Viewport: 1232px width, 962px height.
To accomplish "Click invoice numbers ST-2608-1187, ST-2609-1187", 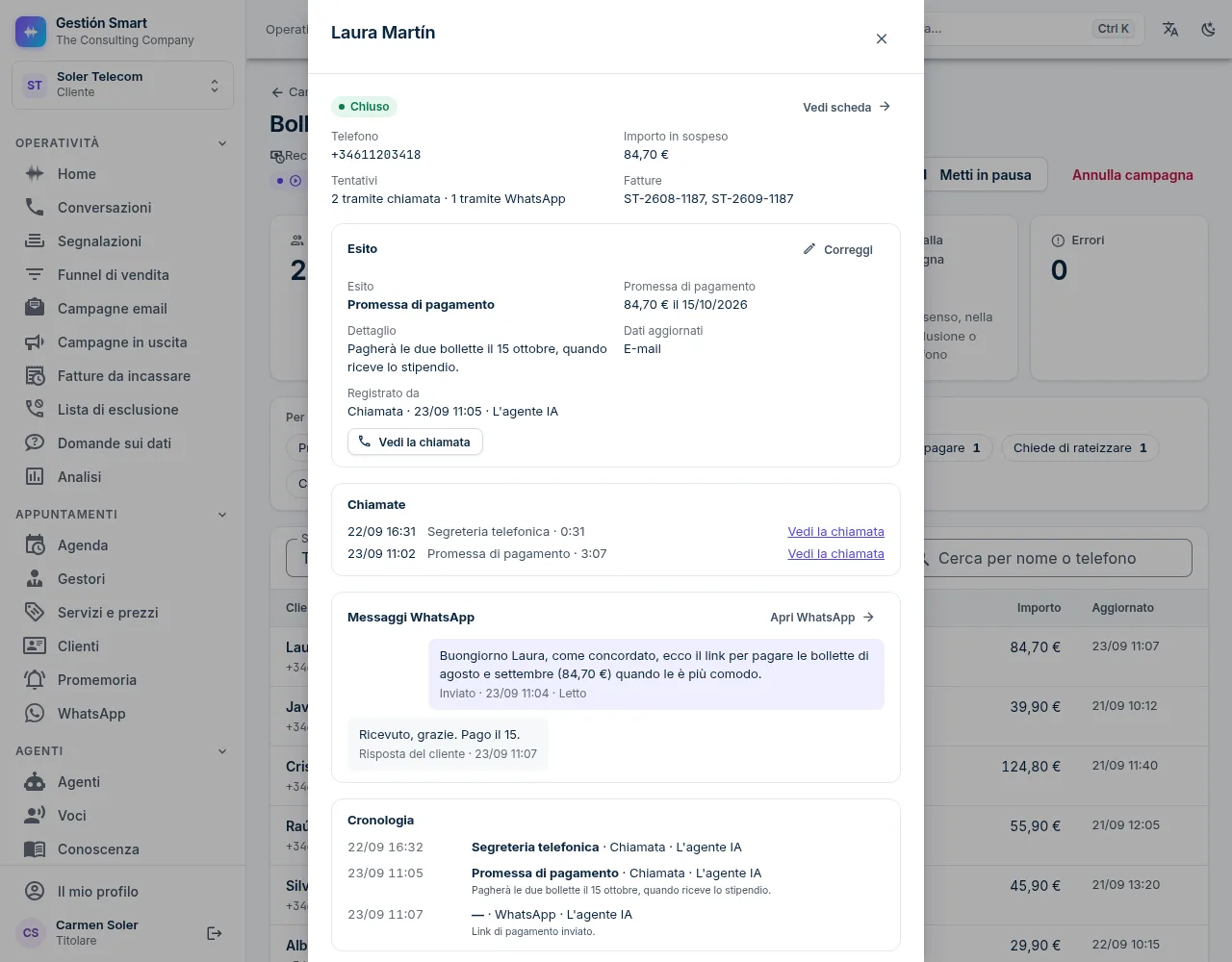I will tap(708, 199).
